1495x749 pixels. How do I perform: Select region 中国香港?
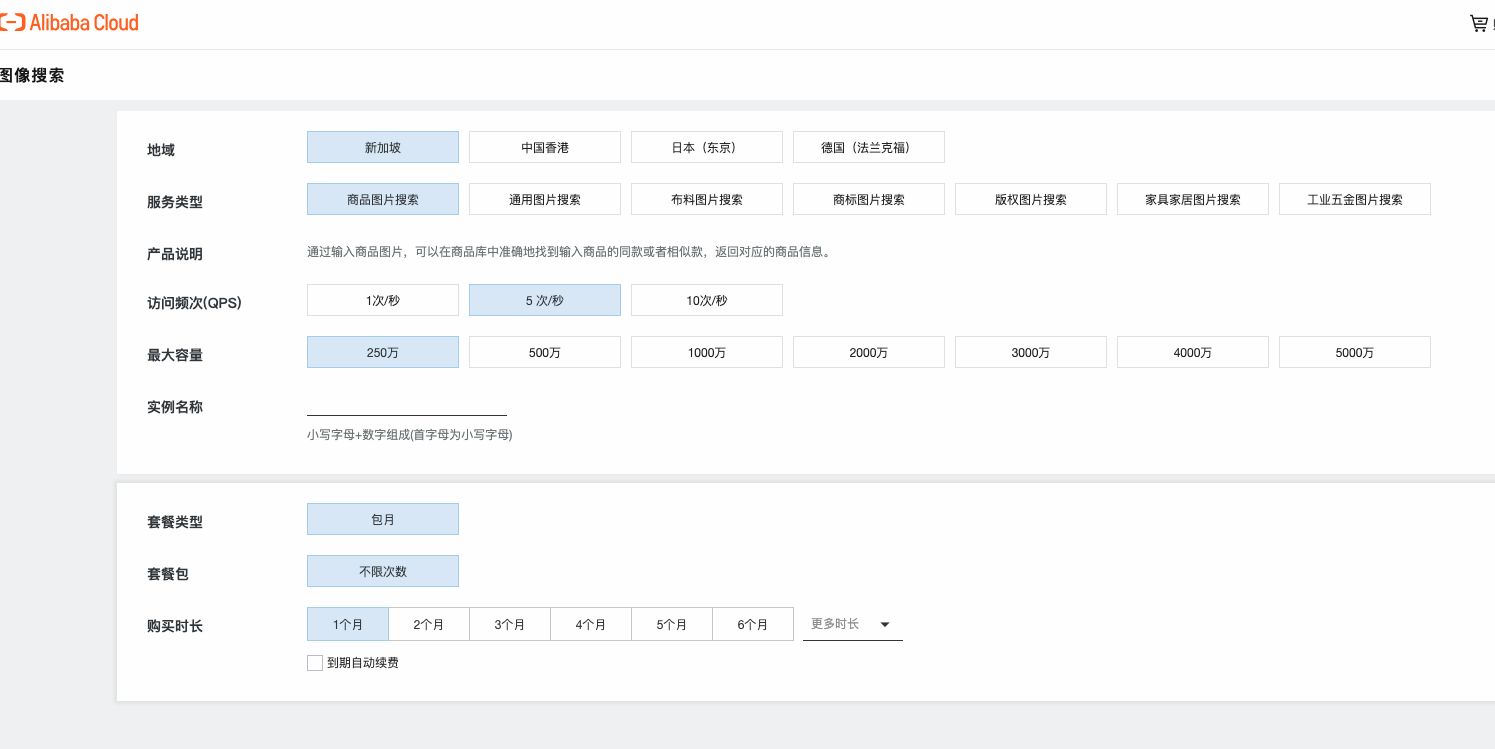(545, 147)
